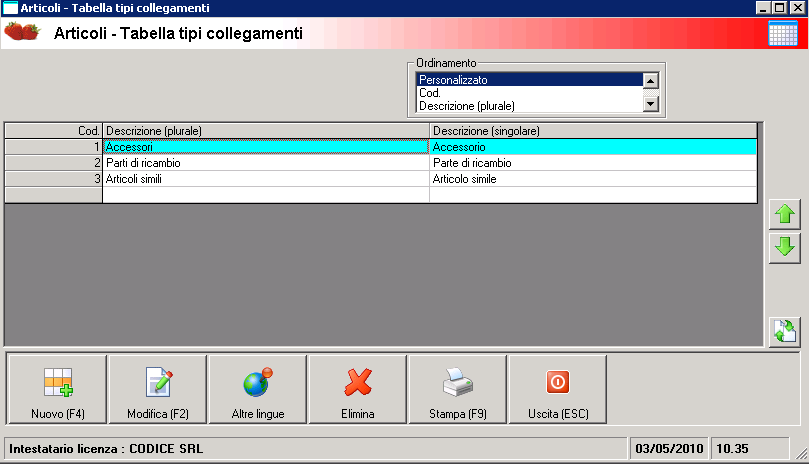Click the date 03/05/2010 in status bar
The width and height of the screenshot is (809, 464).
click(x=669, y=449)
